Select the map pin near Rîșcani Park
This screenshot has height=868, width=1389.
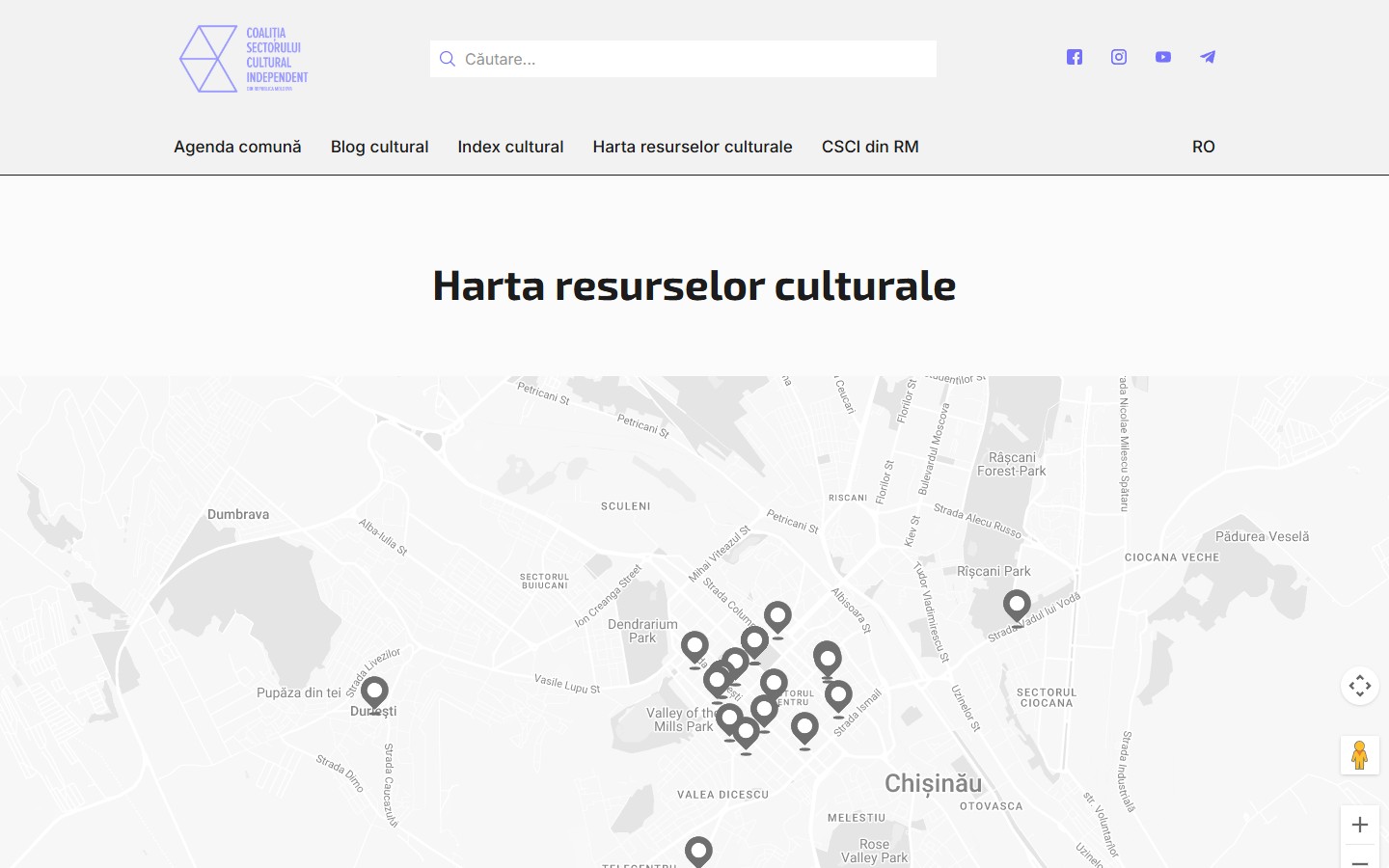click(x=1017, y=608)
